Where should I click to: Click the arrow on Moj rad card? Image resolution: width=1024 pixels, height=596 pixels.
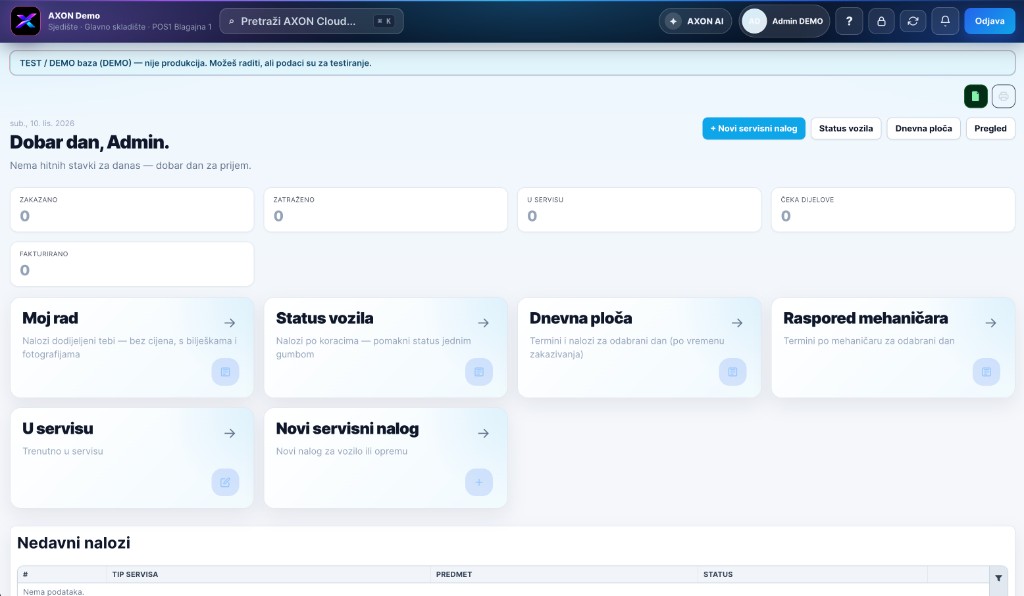[x=230, y=322]
